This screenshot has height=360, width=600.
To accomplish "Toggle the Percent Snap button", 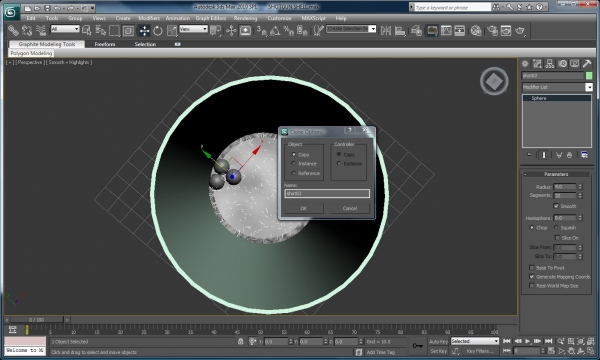I will (x=288, y=31).
